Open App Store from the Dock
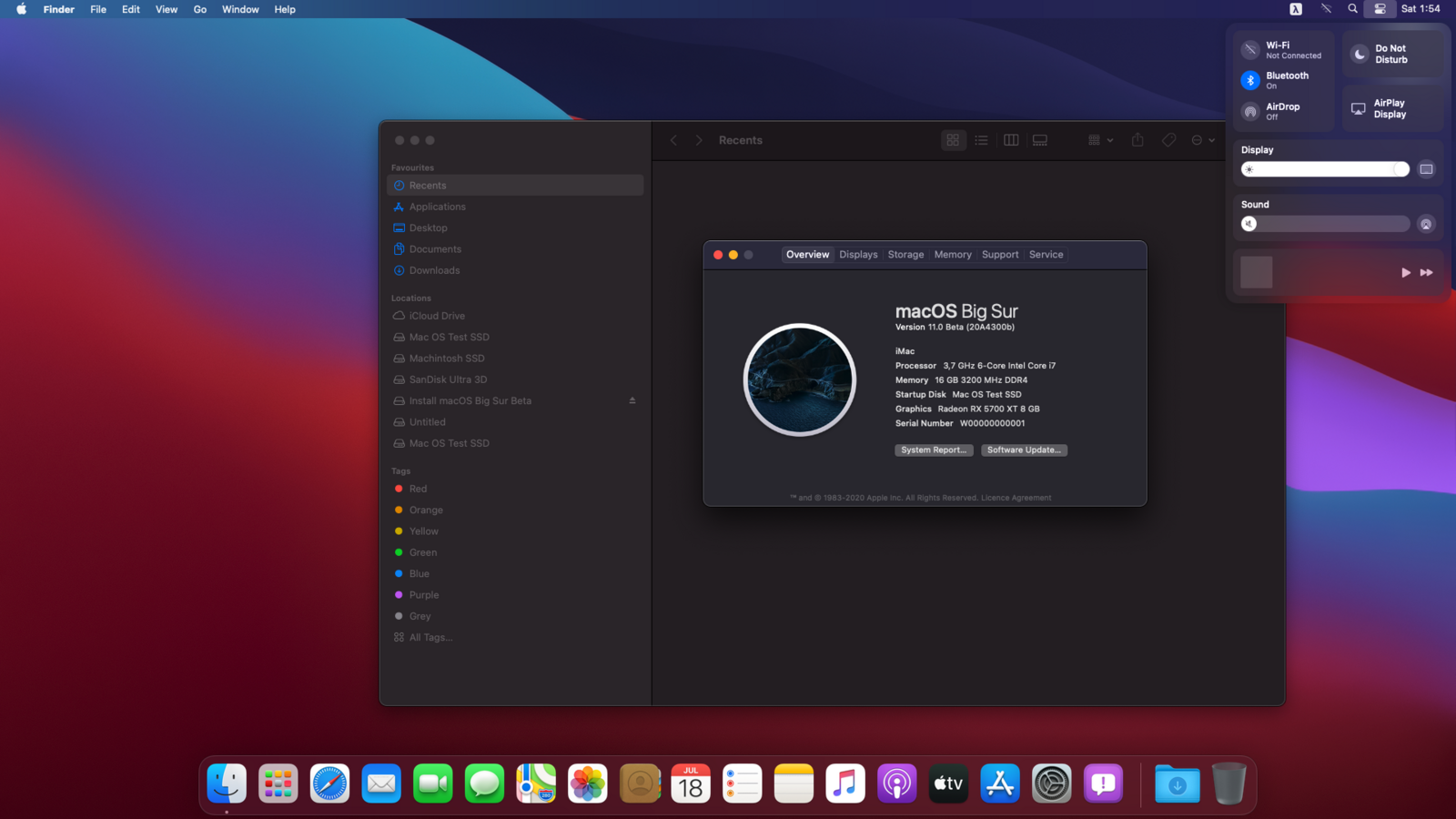The height and width of the screenshot is (819, 1456). (1000, 784)
